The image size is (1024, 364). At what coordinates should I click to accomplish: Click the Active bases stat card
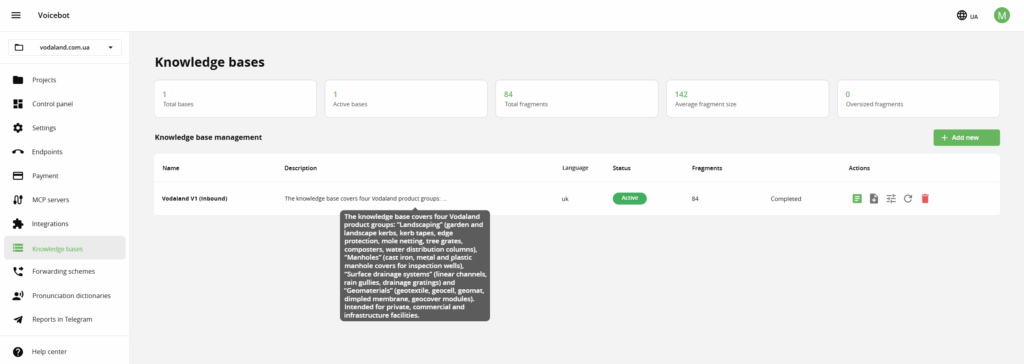[x=406, y=99]
